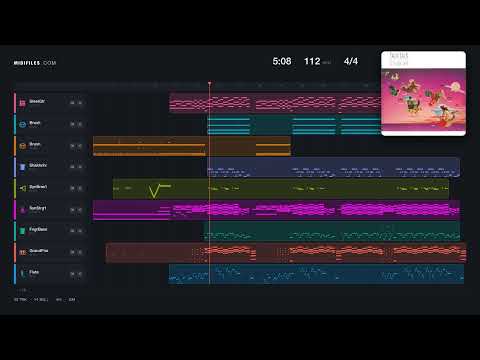Mute the GrandPno track
The height and width of the screenshot is (360, 480).
tap(72, 252)
